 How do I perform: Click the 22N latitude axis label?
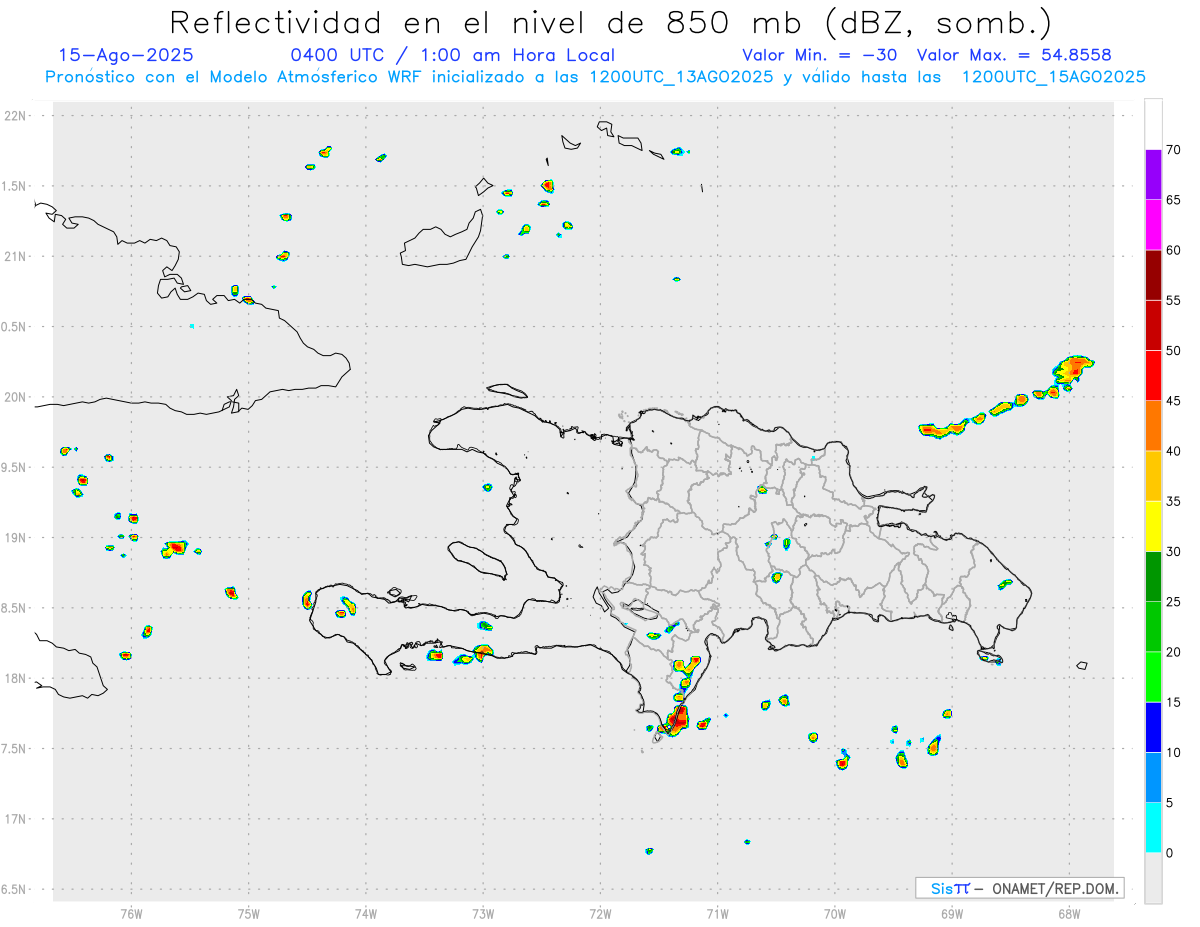click(16, 116)
